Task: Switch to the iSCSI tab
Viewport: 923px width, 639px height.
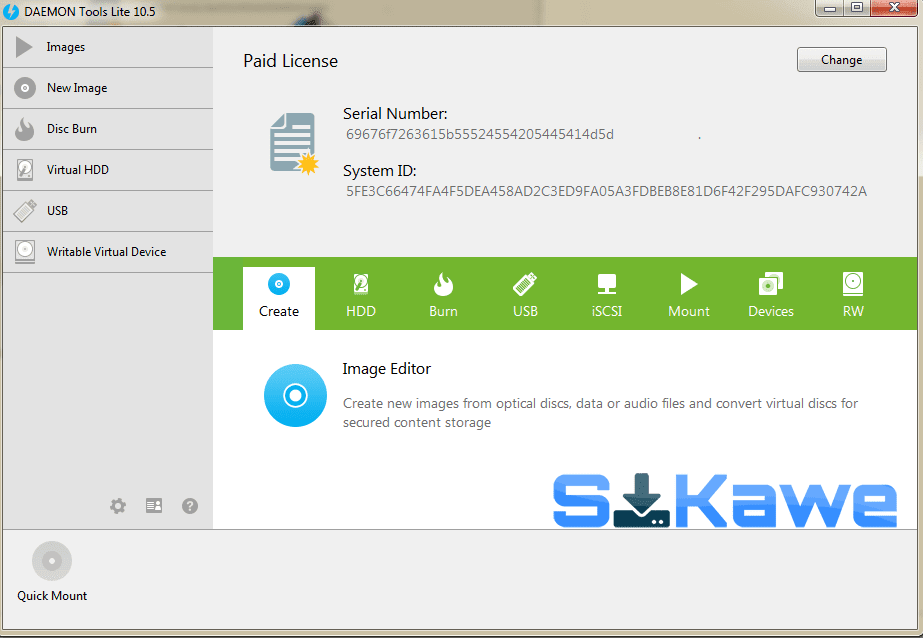Action: pos(607,297)
